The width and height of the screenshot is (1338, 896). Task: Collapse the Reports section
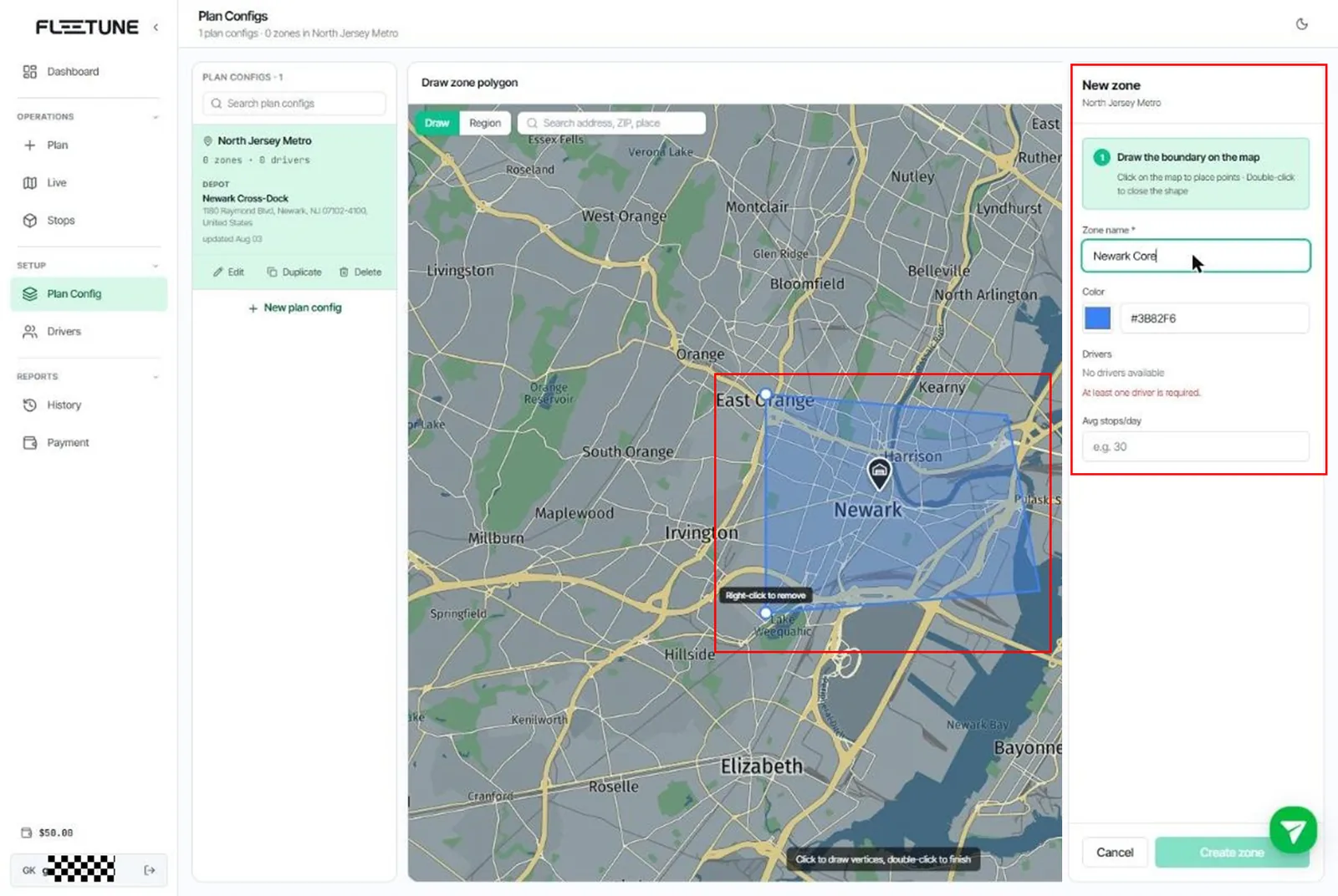[156, 377]
